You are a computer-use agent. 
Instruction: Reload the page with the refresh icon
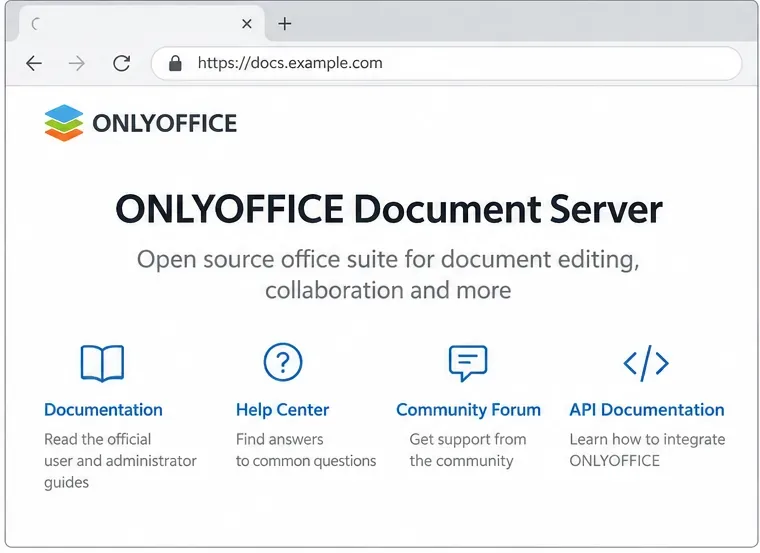point(121,63)
